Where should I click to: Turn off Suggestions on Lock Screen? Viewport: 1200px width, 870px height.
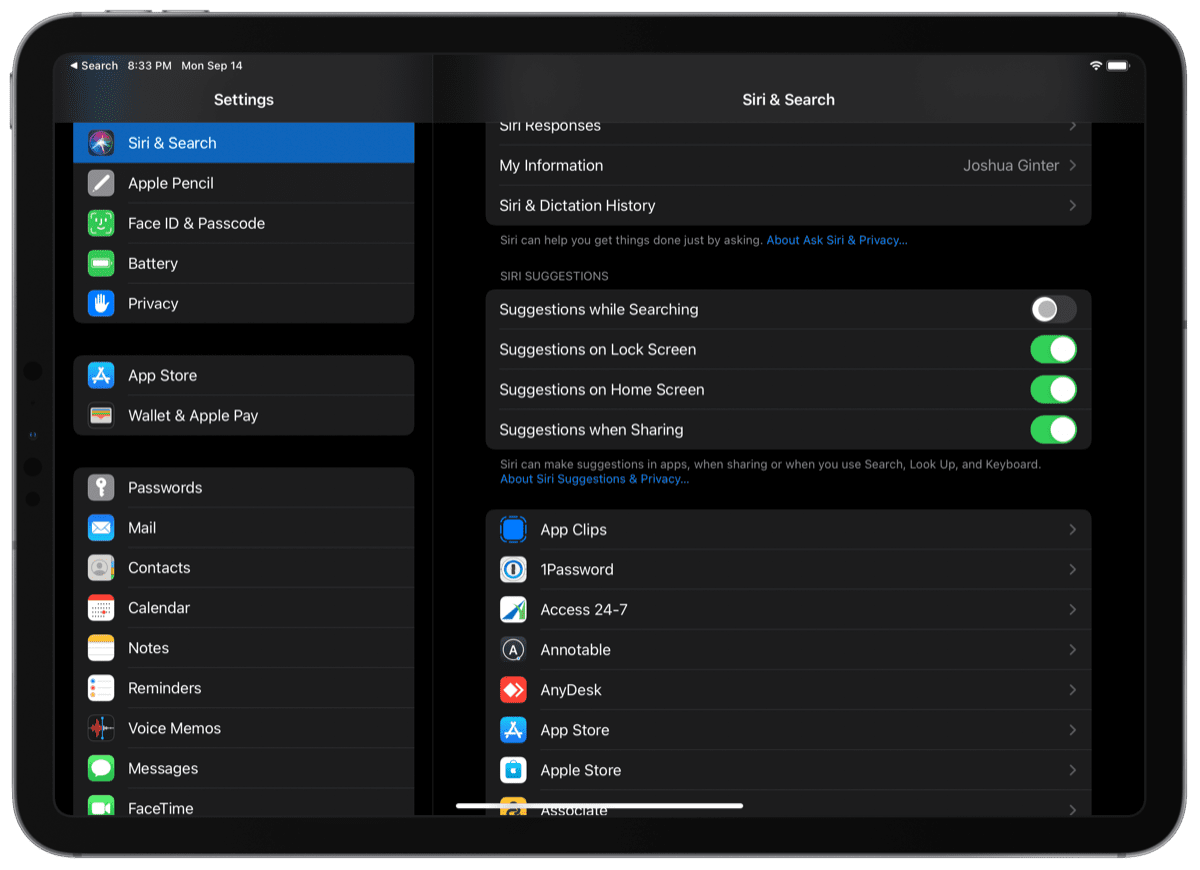pos(1054,349)
